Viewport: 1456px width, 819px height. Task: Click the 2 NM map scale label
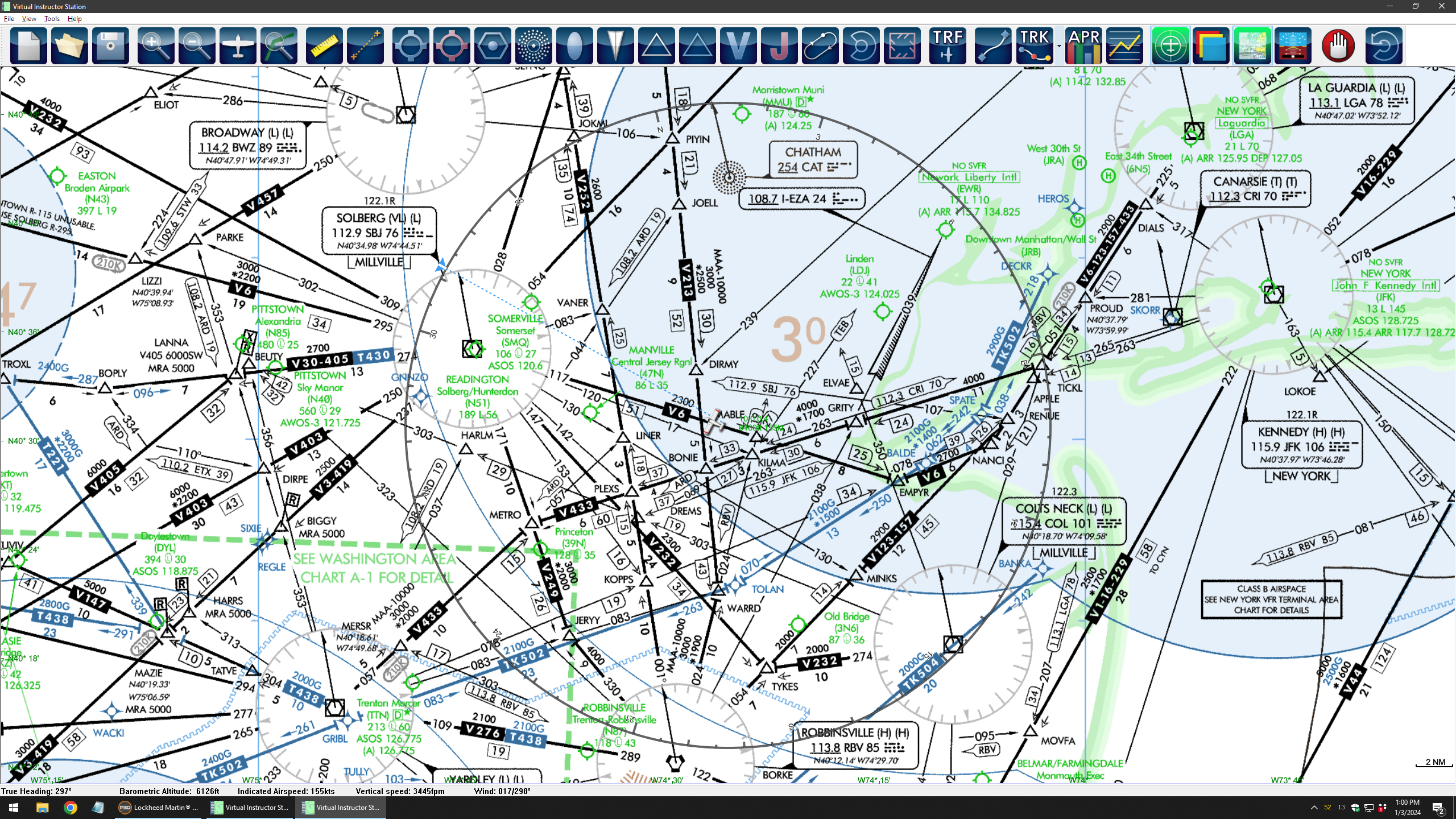(x=1435, y=762)
